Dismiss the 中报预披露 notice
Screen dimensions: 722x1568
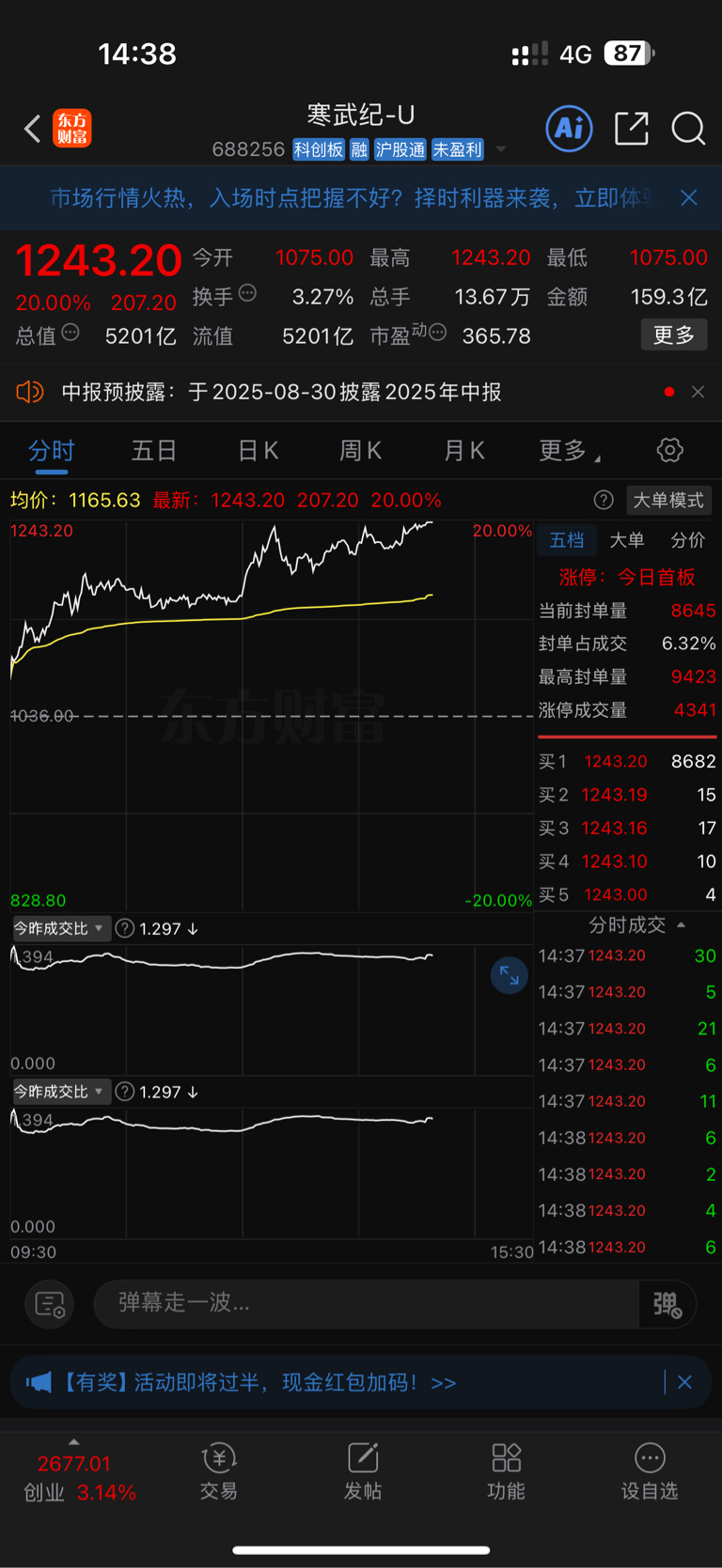698,392
